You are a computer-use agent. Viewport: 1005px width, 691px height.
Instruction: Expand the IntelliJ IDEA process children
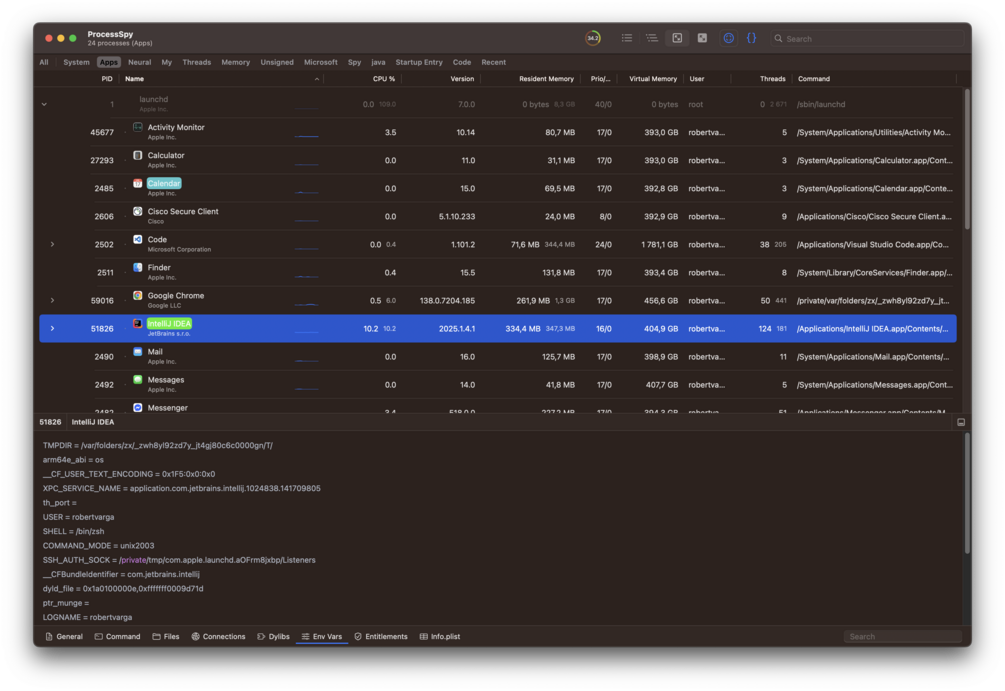point(53,328)
